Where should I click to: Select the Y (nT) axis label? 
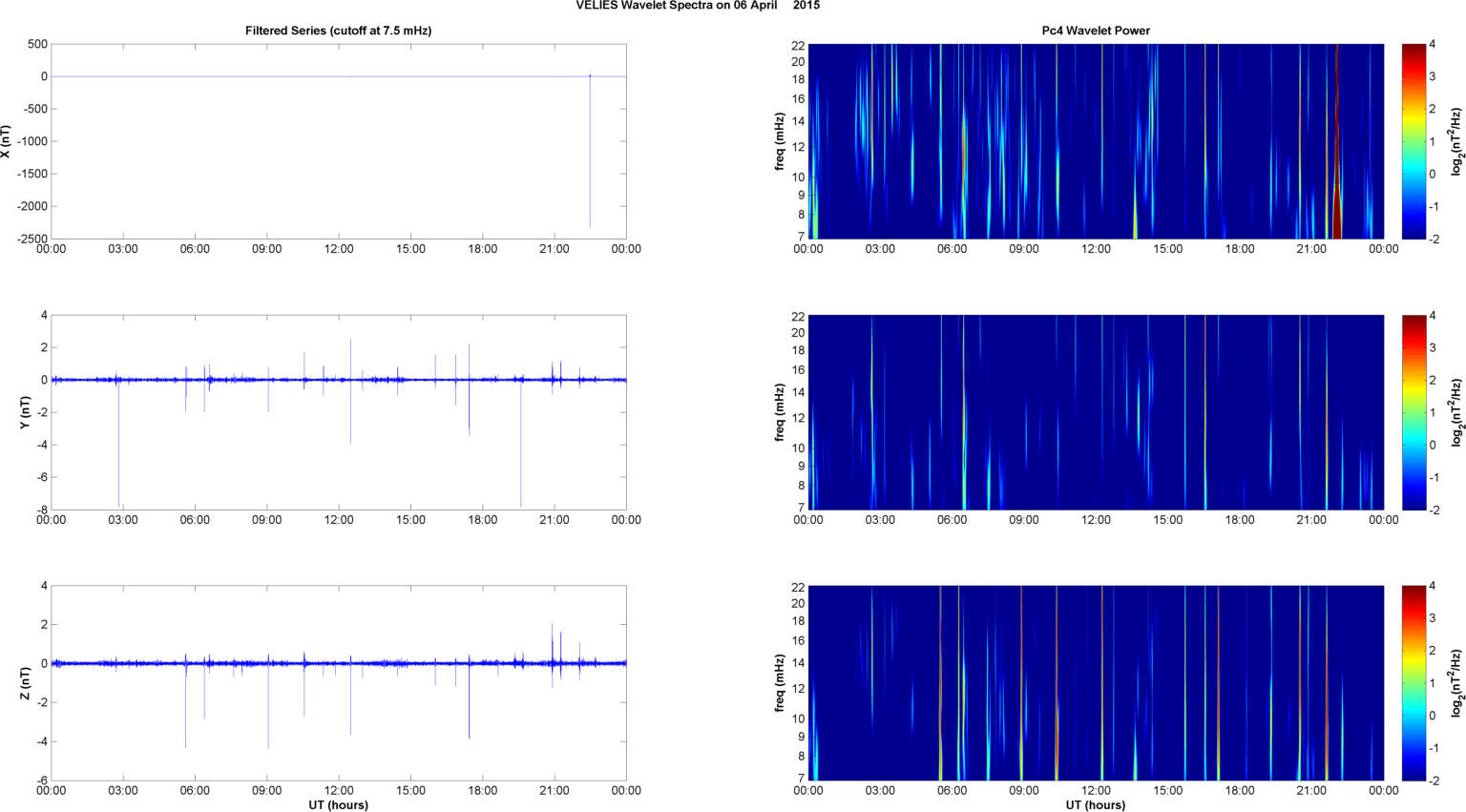point(25,412)
